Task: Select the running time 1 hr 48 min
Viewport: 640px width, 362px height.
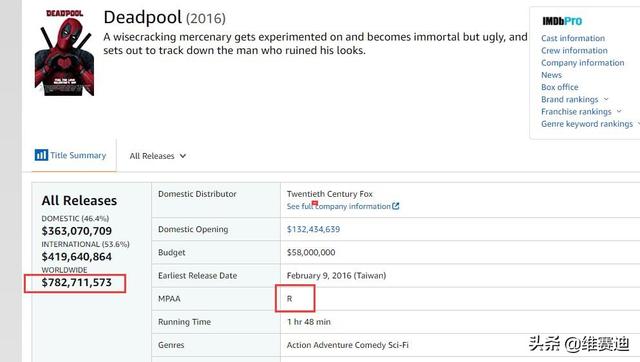Action: coord(309,322)
